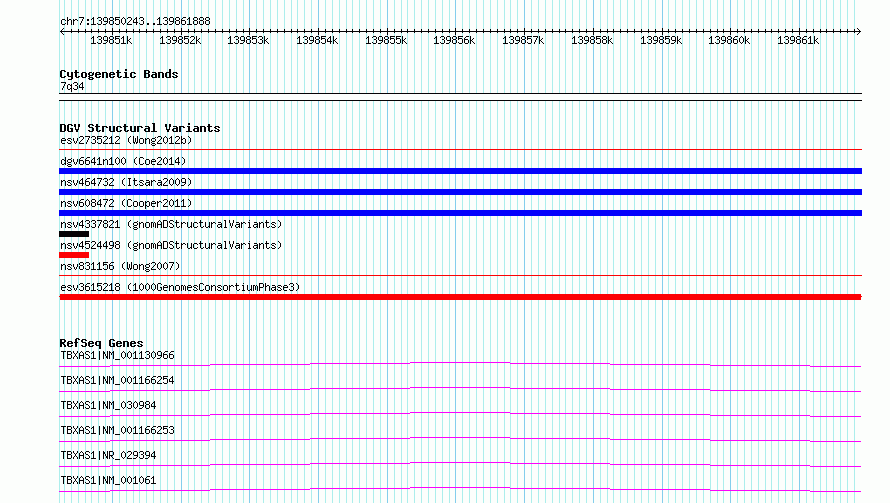Viewport: 890px width, 503px height.
Task: Click the short red nsv4524498 bar
Action: (x=74, y=255)
